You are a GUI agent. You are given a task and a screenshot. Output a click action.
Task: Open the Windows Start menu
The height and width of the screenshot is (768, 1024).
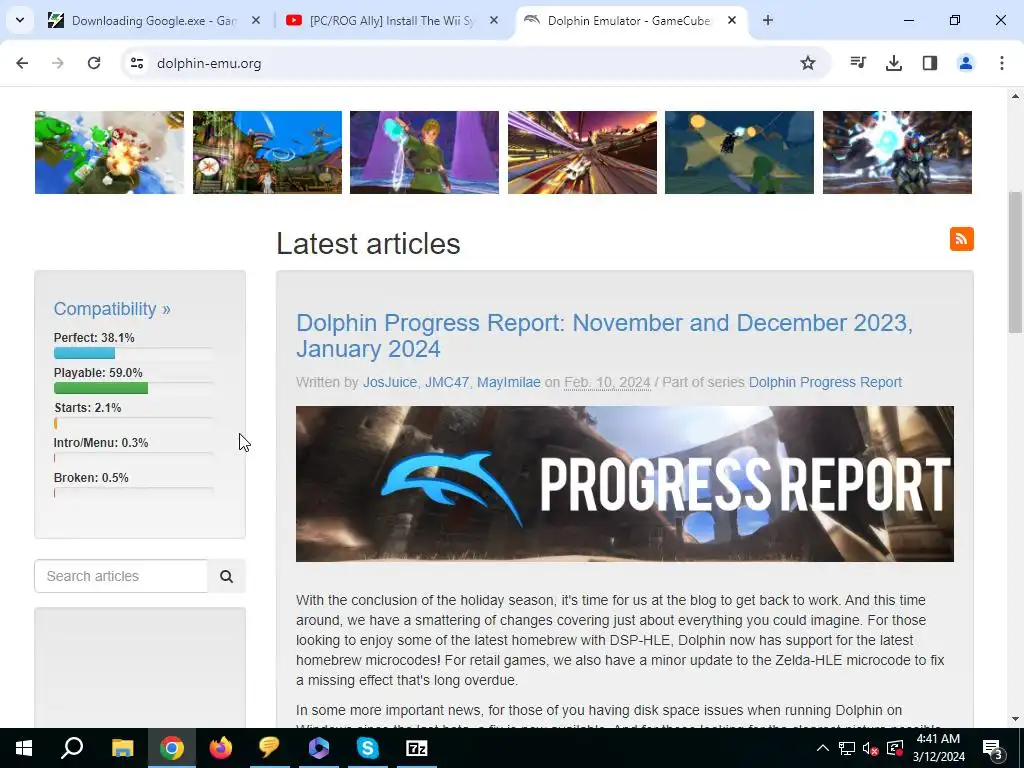pyautogui.click(x=24, y=748)
